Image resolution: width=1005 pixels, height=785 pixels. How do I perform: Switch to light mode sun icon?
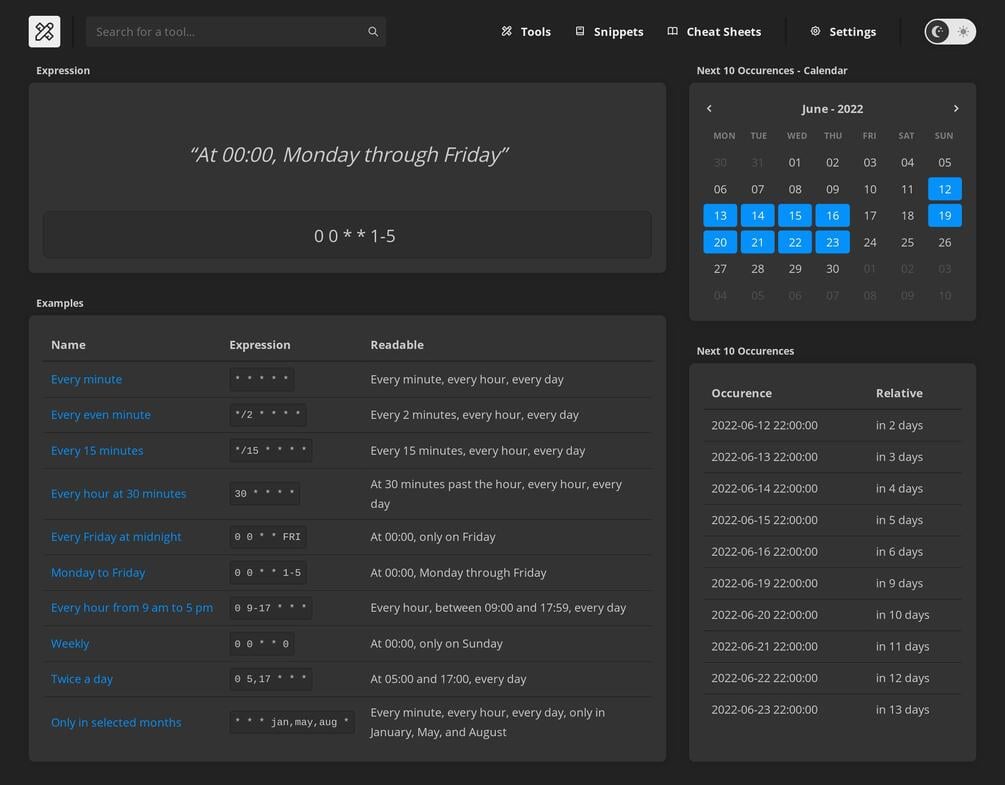coord(963,32)
